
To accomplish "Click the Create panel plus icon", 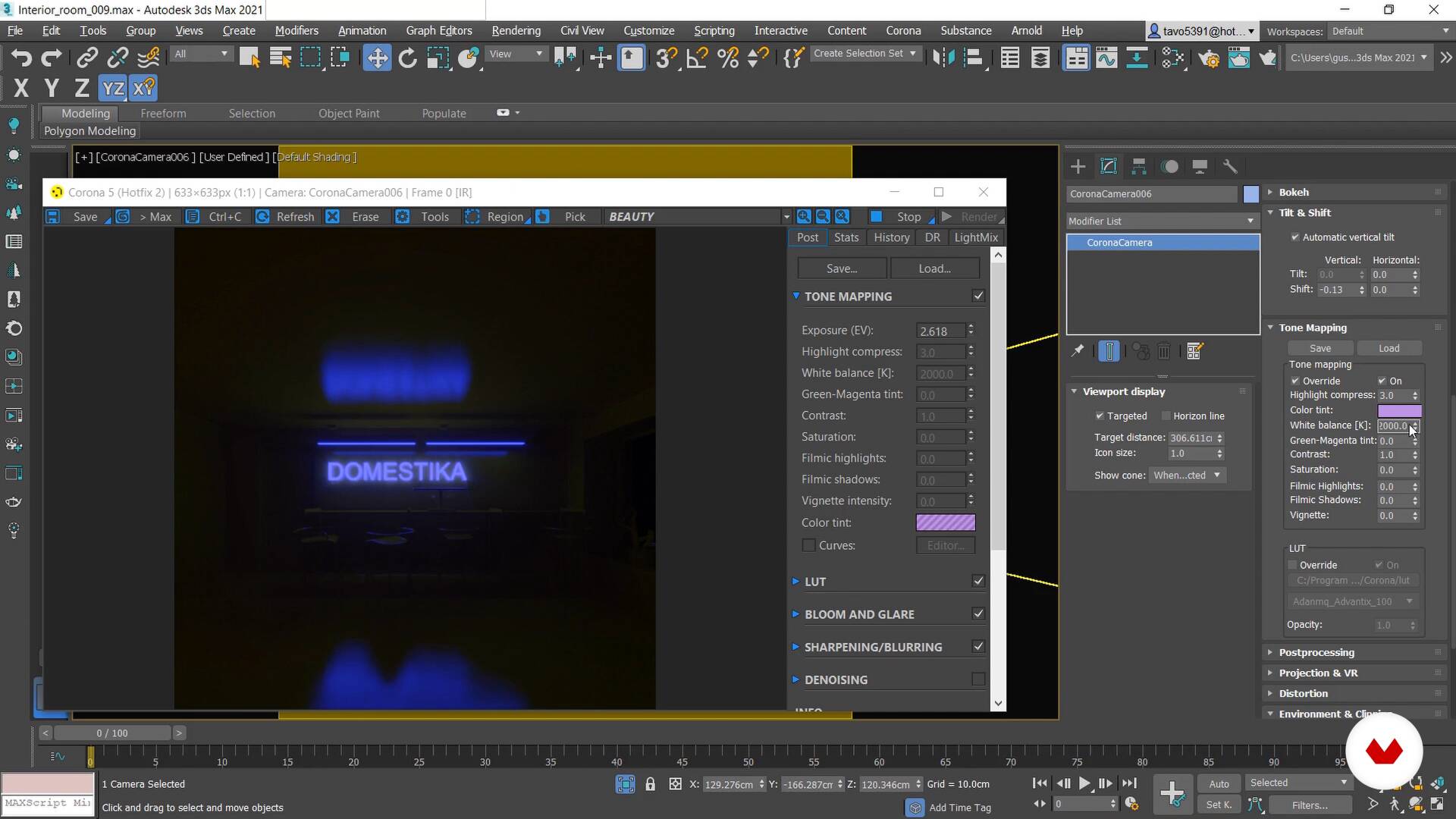I will point(1078,167).
